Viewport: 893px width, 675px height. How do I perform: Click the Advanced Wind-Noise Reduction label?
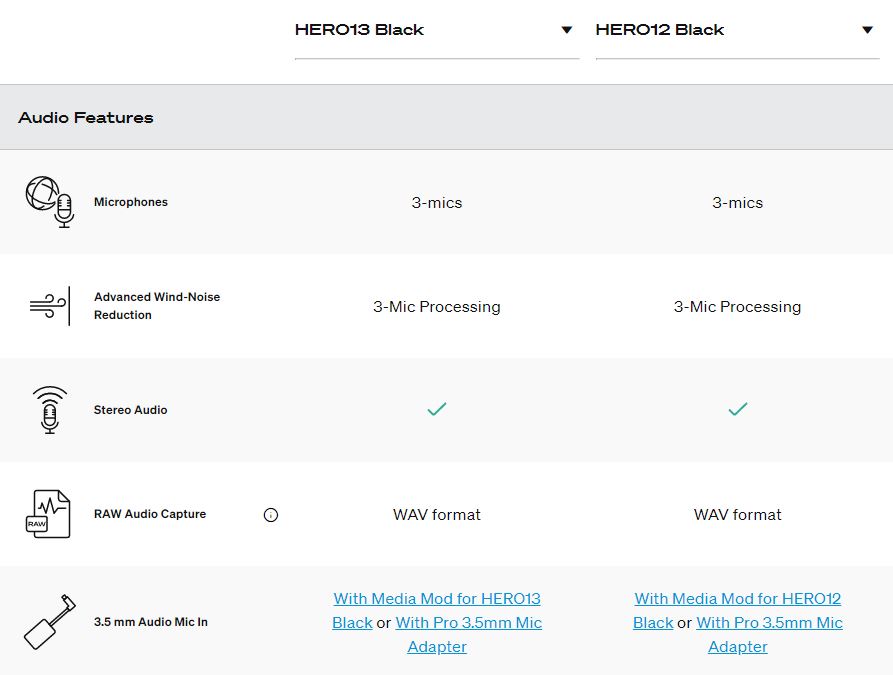pos(157,306)
